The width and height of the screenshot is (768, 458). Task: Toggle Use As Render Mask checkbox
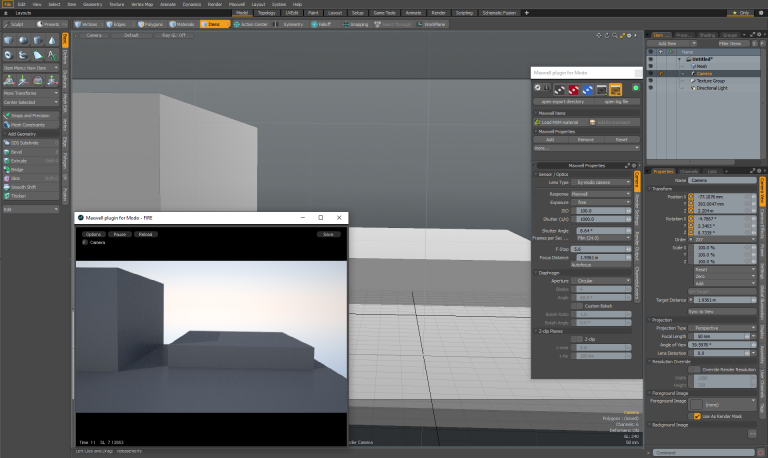(x=697, y=416)
